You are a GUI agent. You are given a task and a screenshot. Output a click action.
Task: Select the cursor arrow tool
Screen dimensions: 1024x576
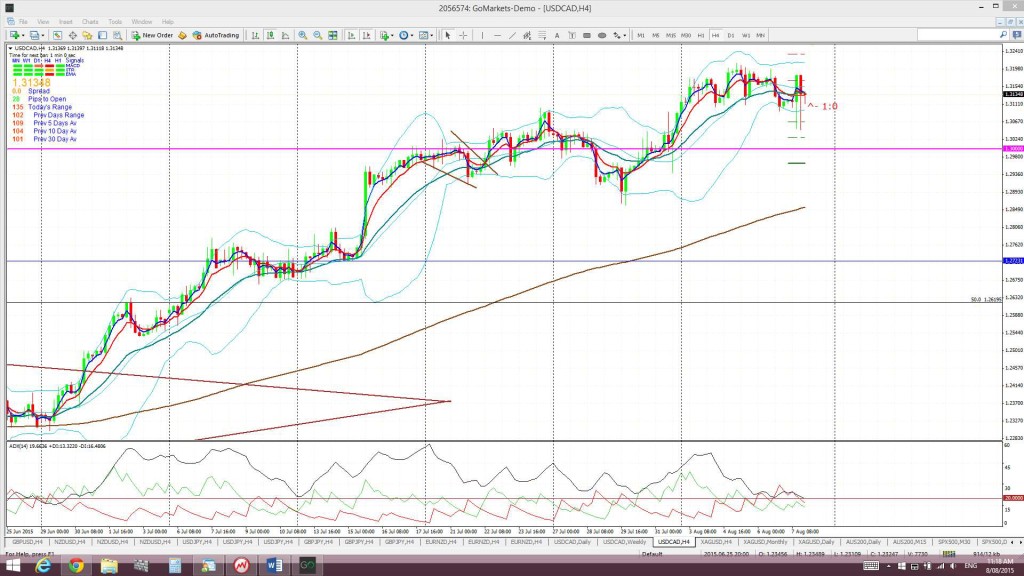pos(448,35)
